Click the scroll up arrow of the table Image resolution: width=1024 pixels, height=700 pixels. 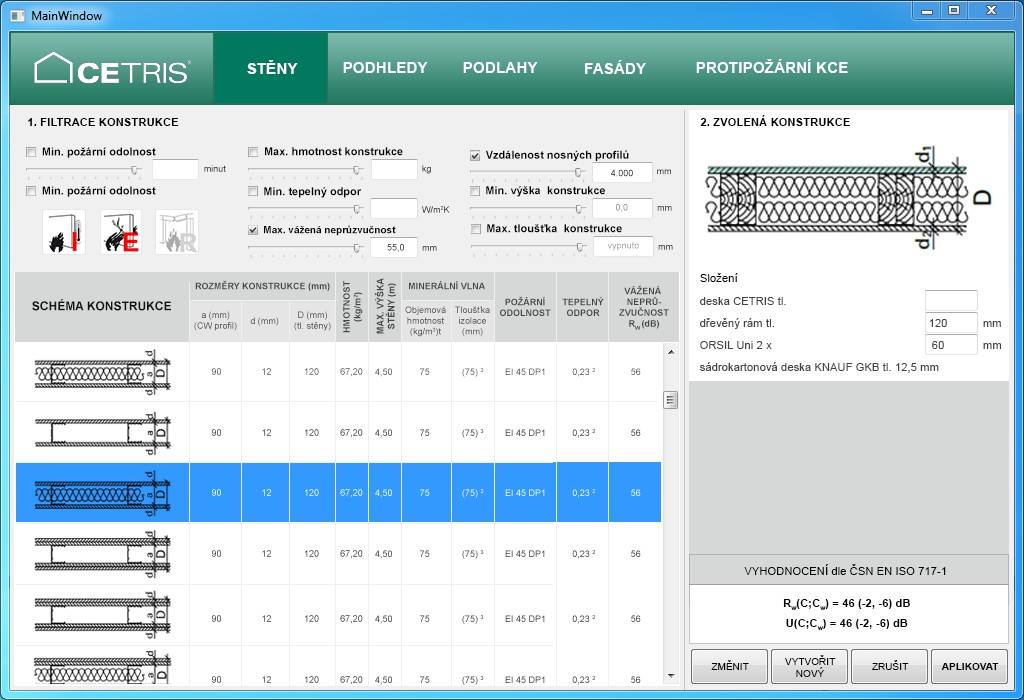pyautogui.click(x=670, y=352)
